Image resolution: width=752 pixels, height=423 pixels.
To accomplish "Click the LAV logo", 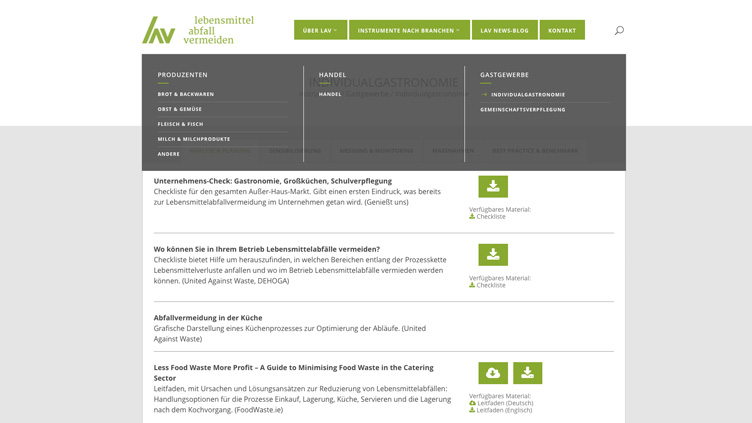I will point(159,30).
